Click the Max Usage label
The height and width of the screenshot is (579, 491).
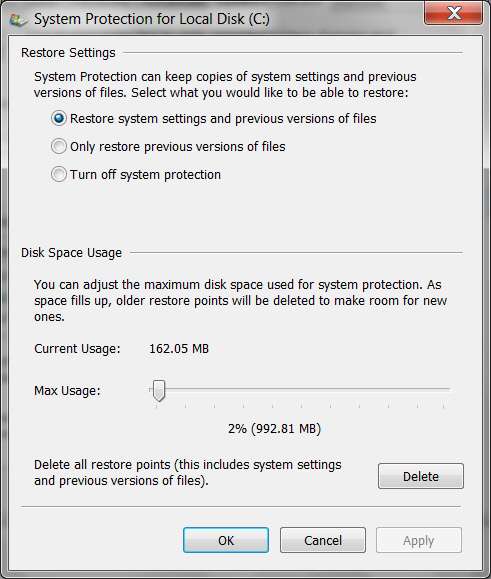point(67,391)
